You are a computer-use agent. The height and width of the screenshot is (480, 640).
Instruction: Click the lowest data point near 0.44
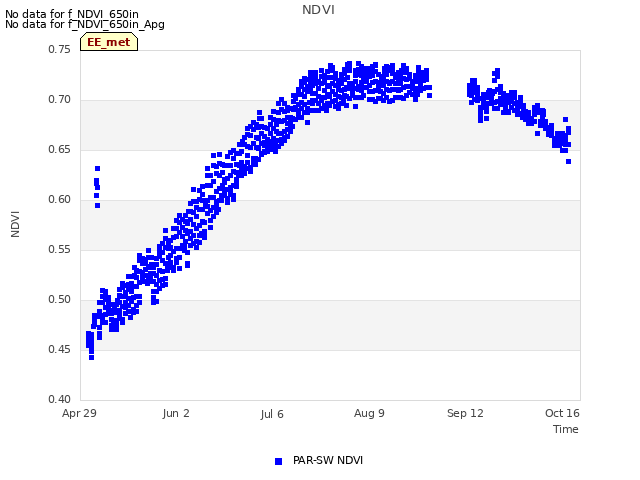91,358
